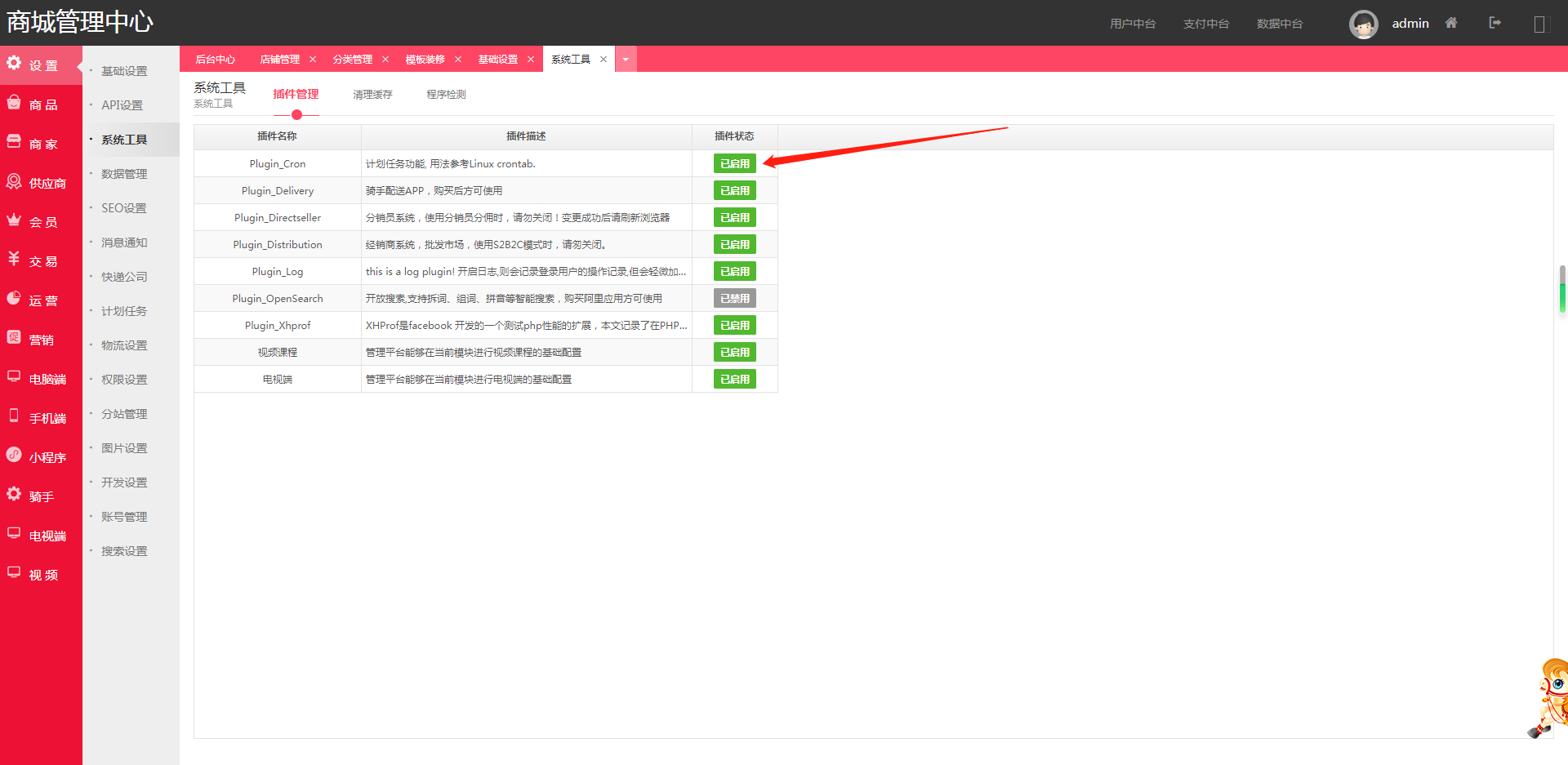Open the 交易 yen icon

coord(14,259)
